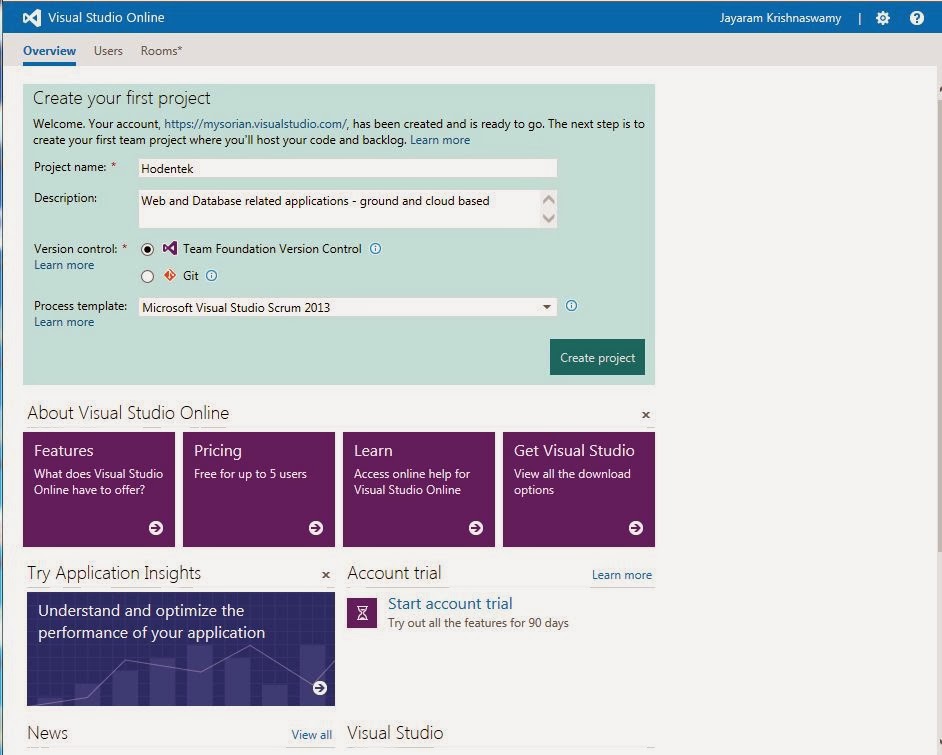Open the mysorian.visualstudio.com link
The image size is (942, 755).
(x=255, y=124)
